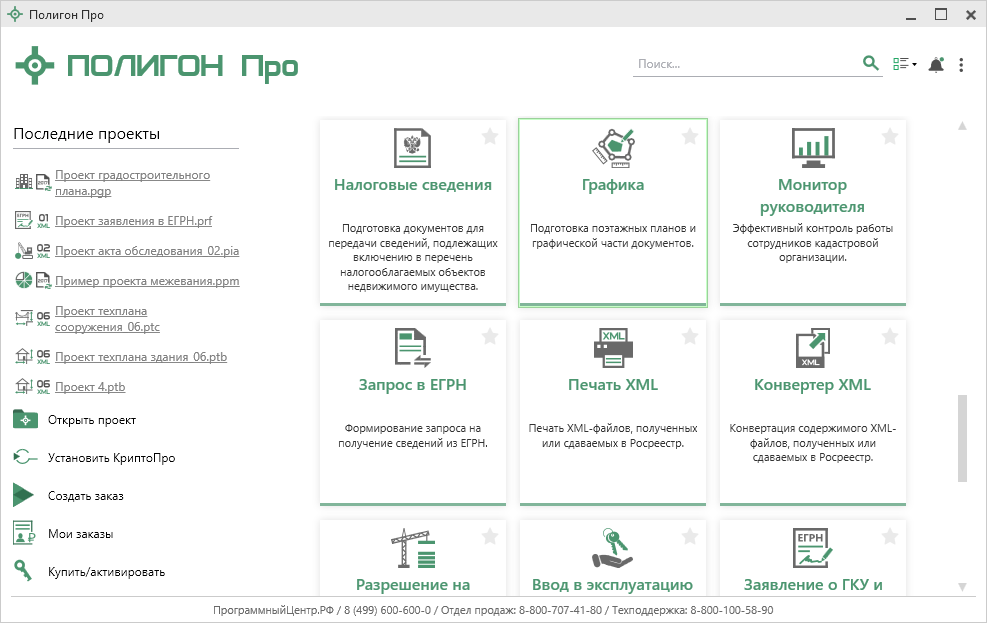Click the Налоговые сведения document icon
Viewport: 987px width, 623px height.
[412, 147]
